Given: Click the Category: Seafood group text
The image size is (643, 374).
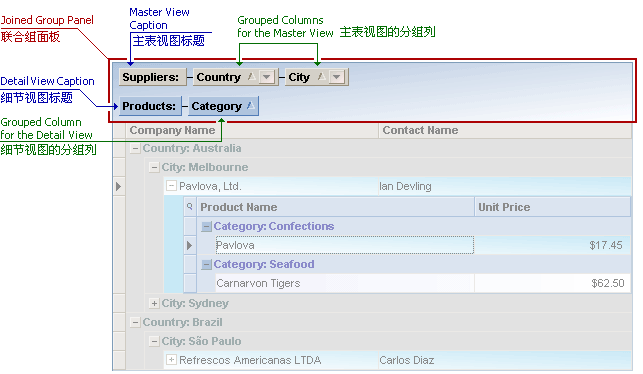Looking at the screenshot, I should pyautogui.click(x=264, y=265).
